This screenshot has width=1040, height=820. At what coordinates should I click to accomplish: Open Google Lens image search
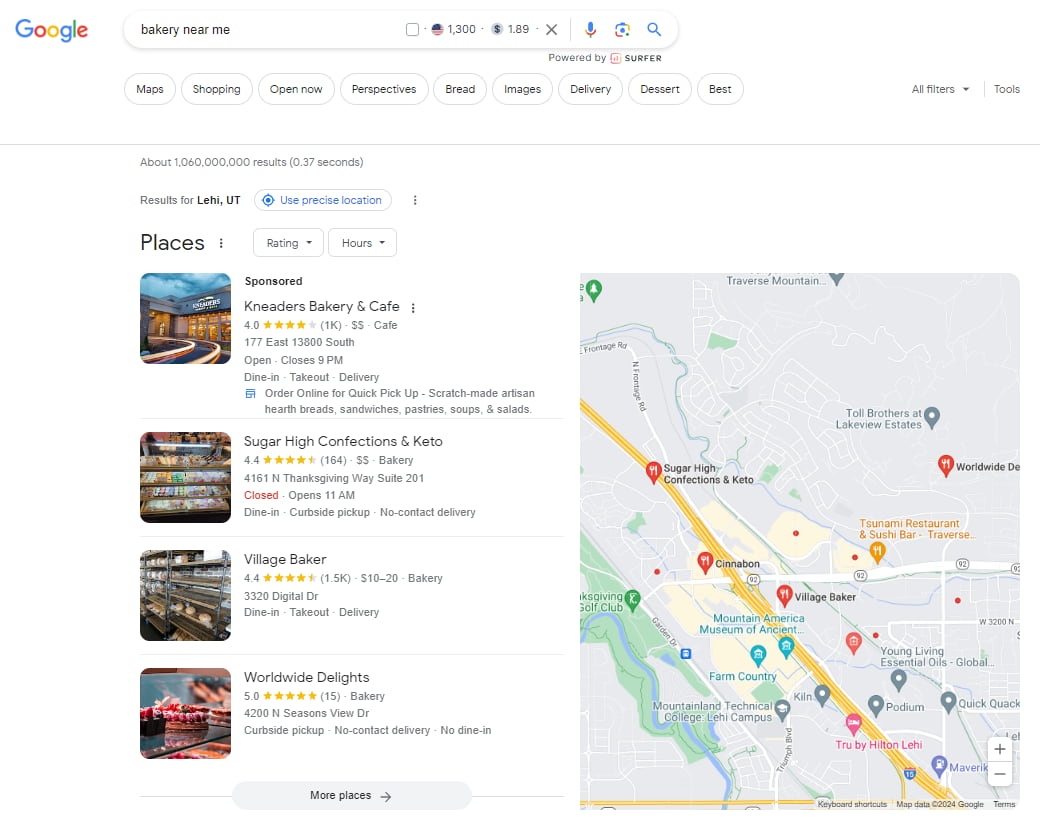622,30
